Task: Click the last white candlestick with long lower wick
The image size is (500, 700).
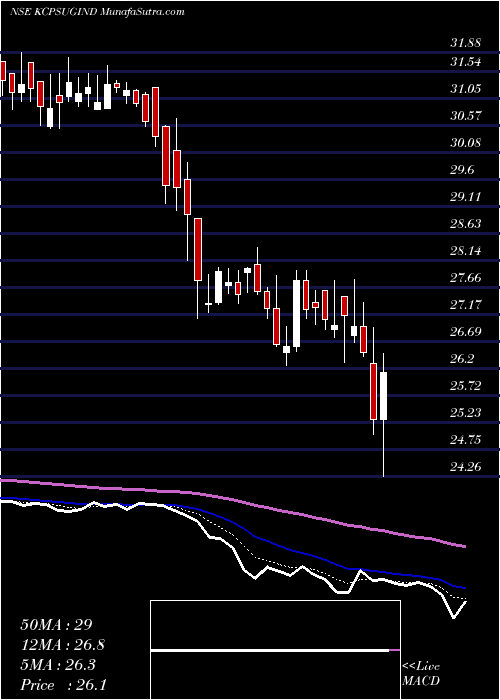Action: coord(383,396)
